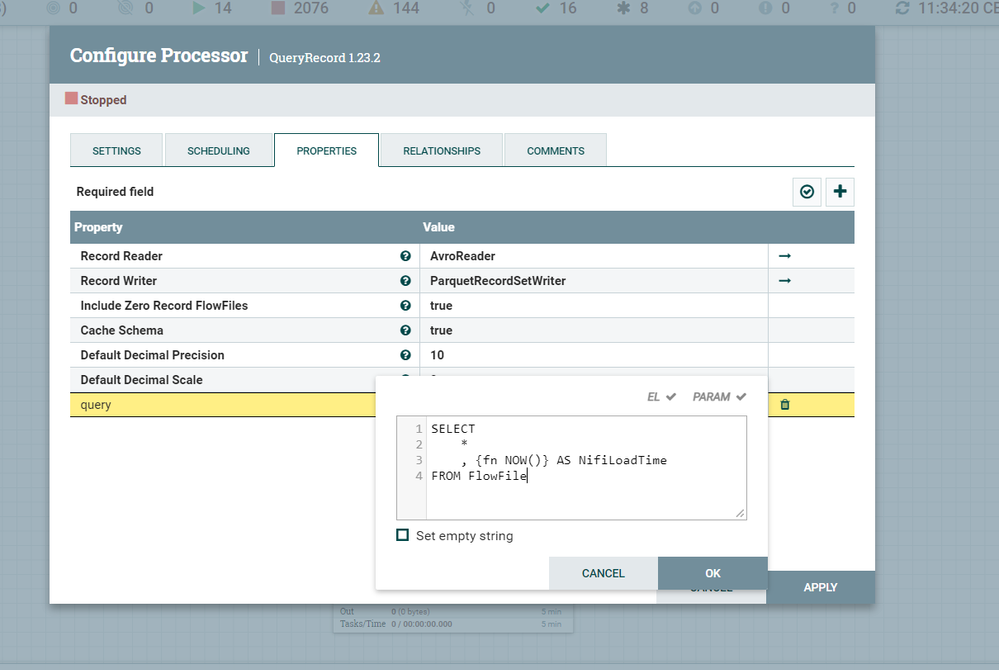Switch to the Scheduling tab
Screen dimensions: 999x670
(x=219, y=151)
